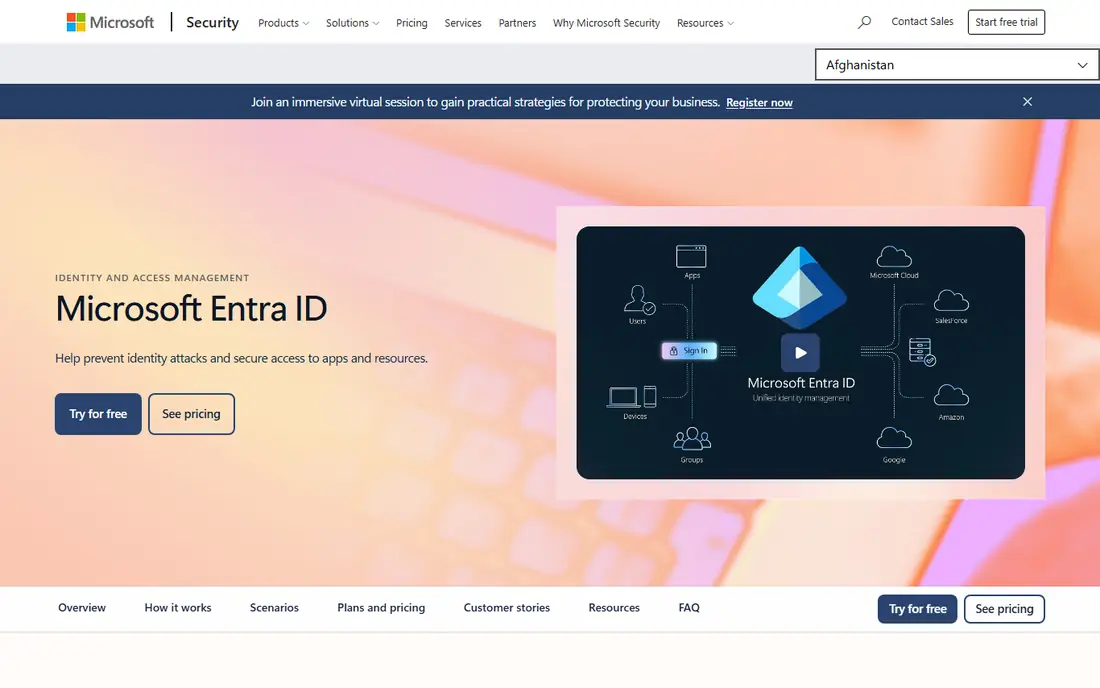Image resolution: width=1100 pixels, height=688 pixels.
Task: Click the Microsoft Entra ID heading text
Action: click(x=191, y=309)
